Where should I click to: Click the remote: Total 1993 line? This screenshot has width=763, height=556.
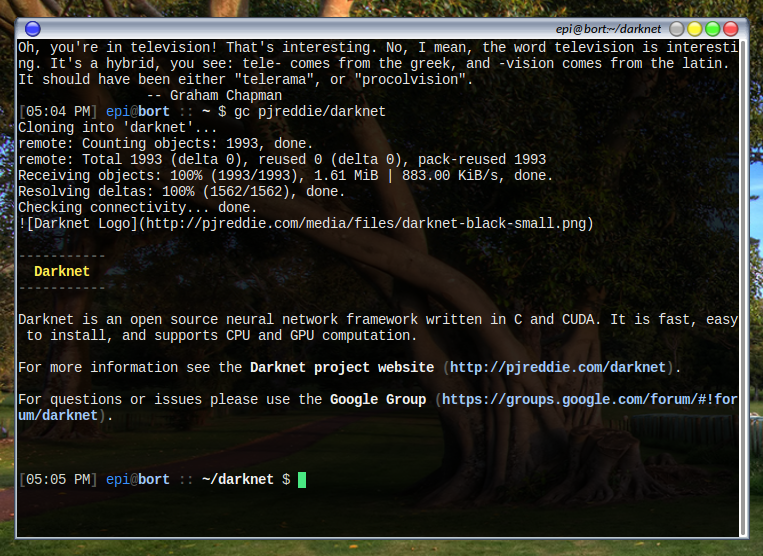[x=282, y=160]
